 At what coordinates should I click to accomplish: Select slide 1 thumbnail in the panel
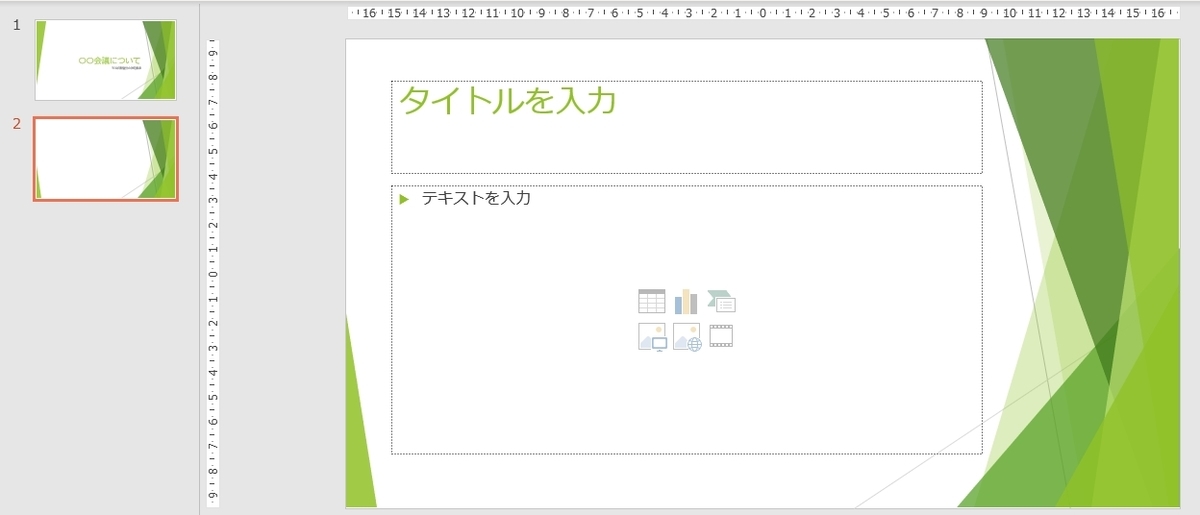click(x=105, y=60)
